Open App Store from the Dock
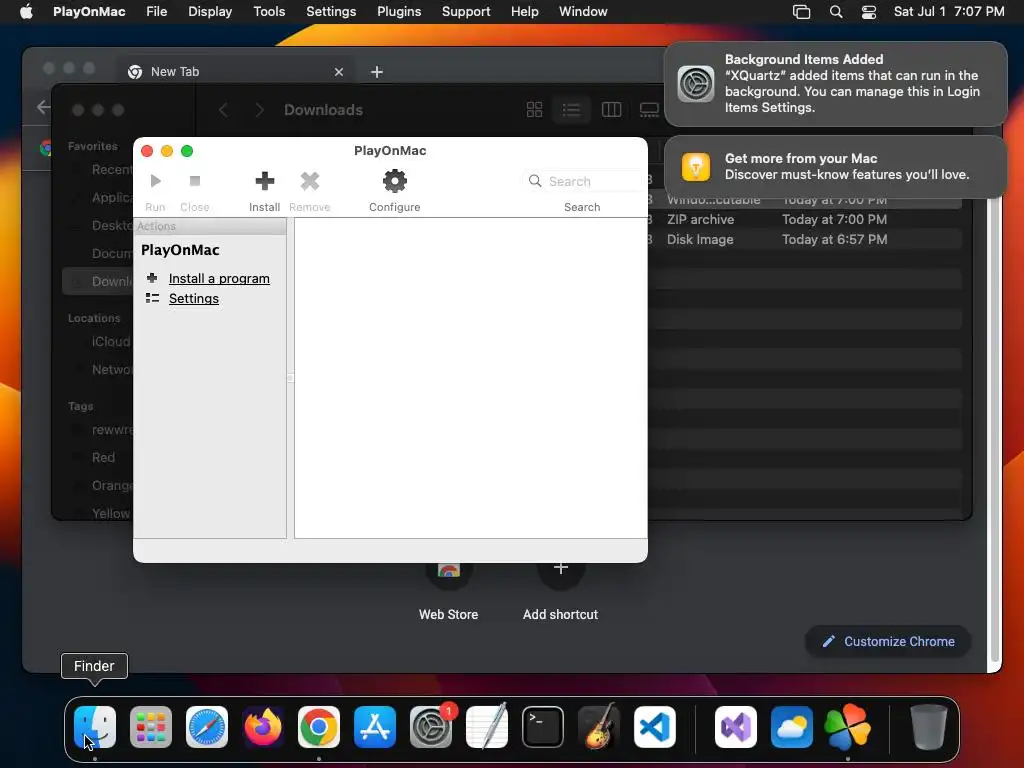 tap(375, 727)
